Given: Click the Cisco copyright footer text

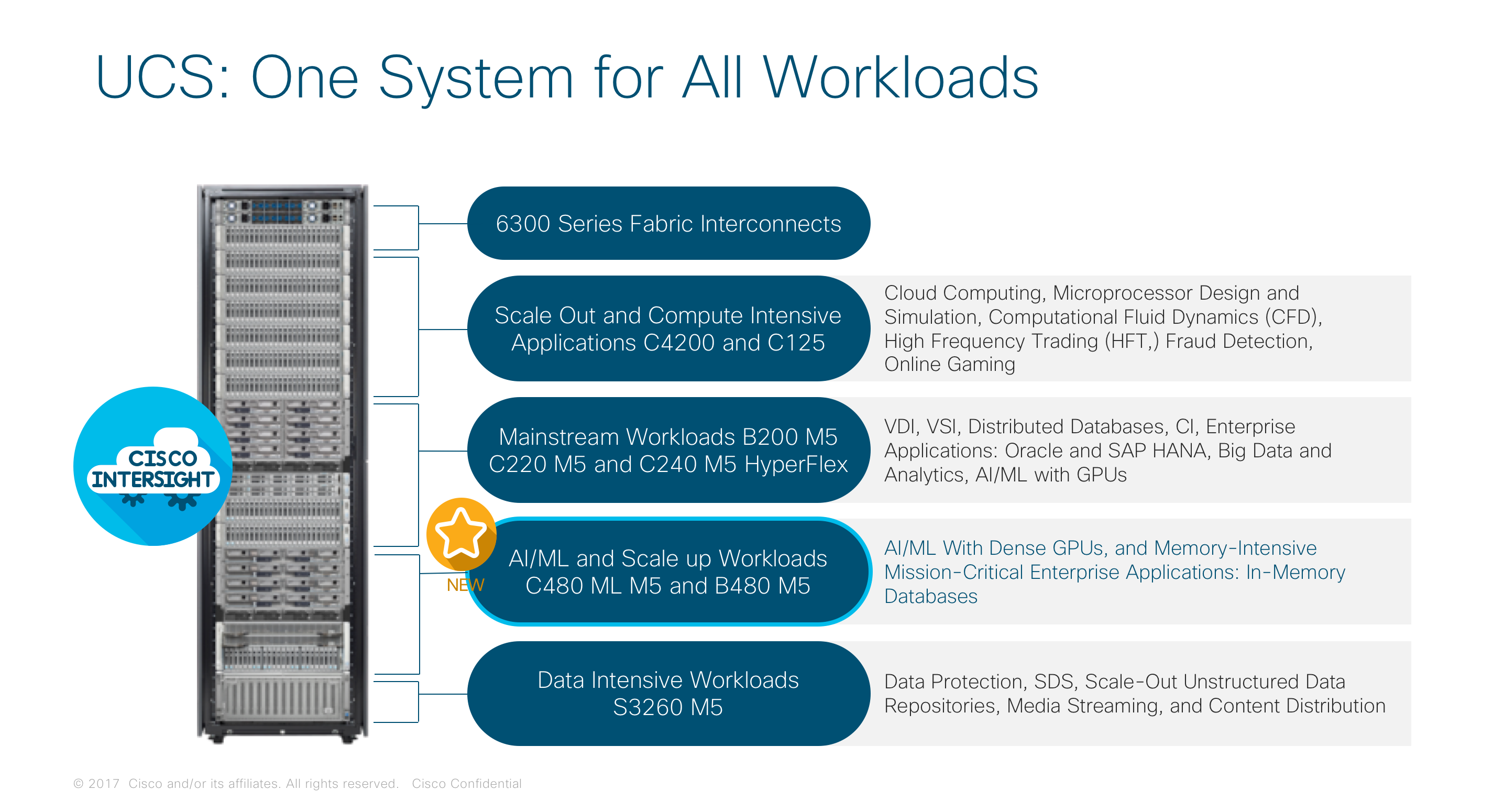Looking at the screenshot, I should (x=236, y=783).
